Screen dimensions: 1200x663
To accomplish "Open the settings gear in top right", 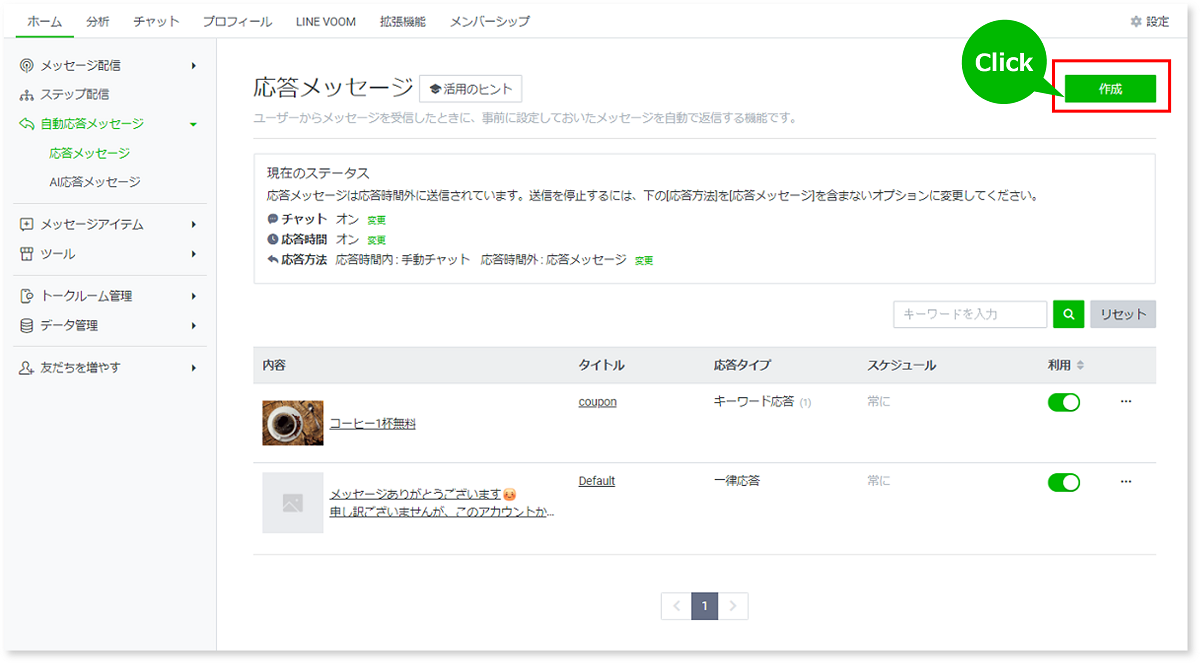I will coord(1149,21).
